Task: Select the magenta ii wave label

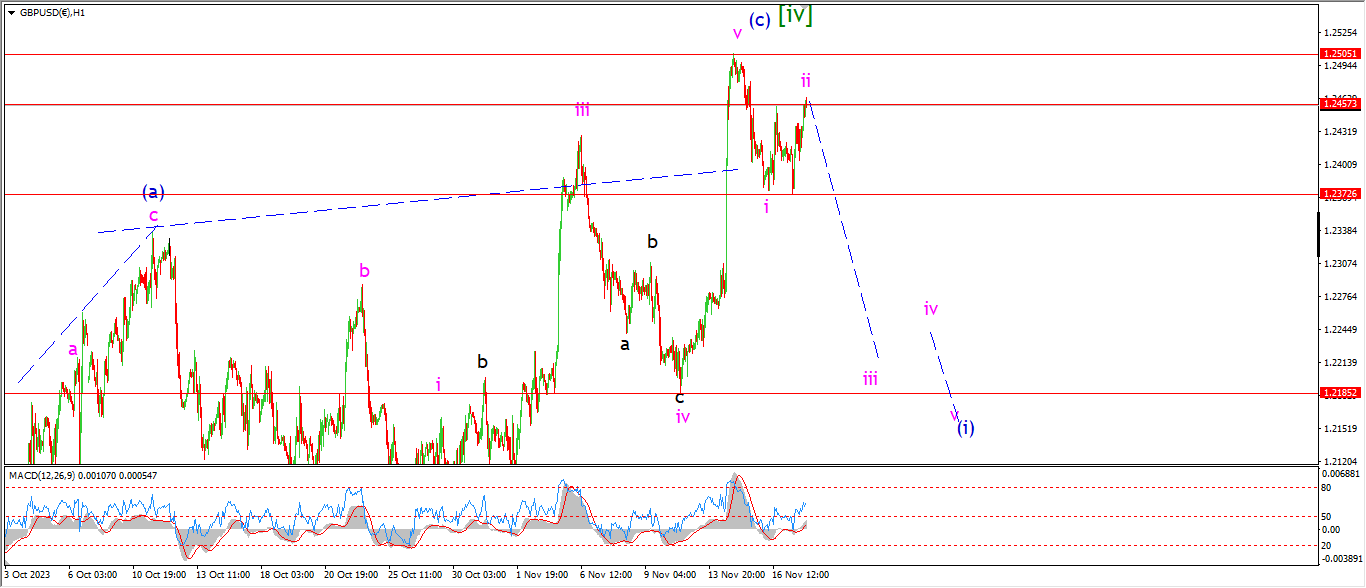Action: 805,80
